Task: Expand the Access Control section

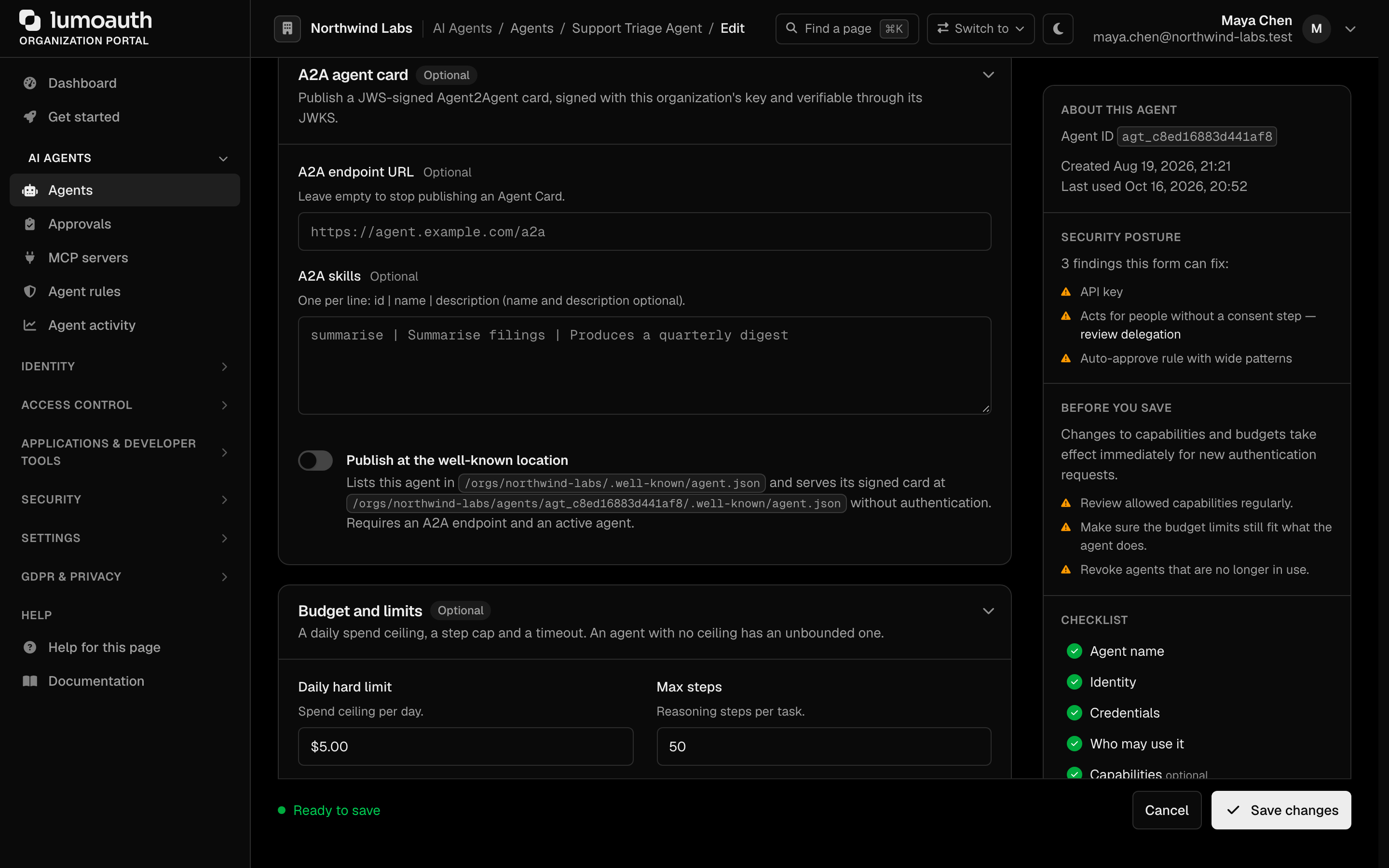Action: click(125, 405)
